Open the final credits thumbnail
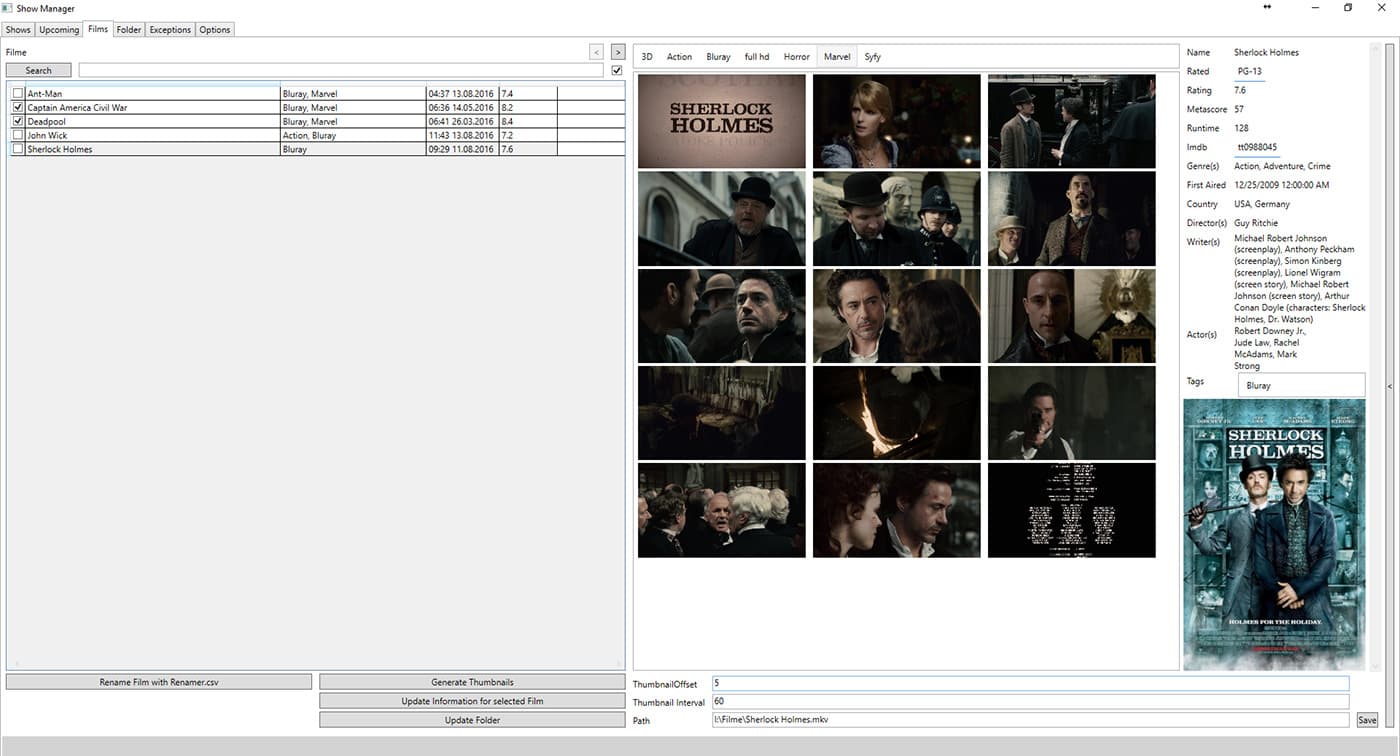 point(1071,510)
